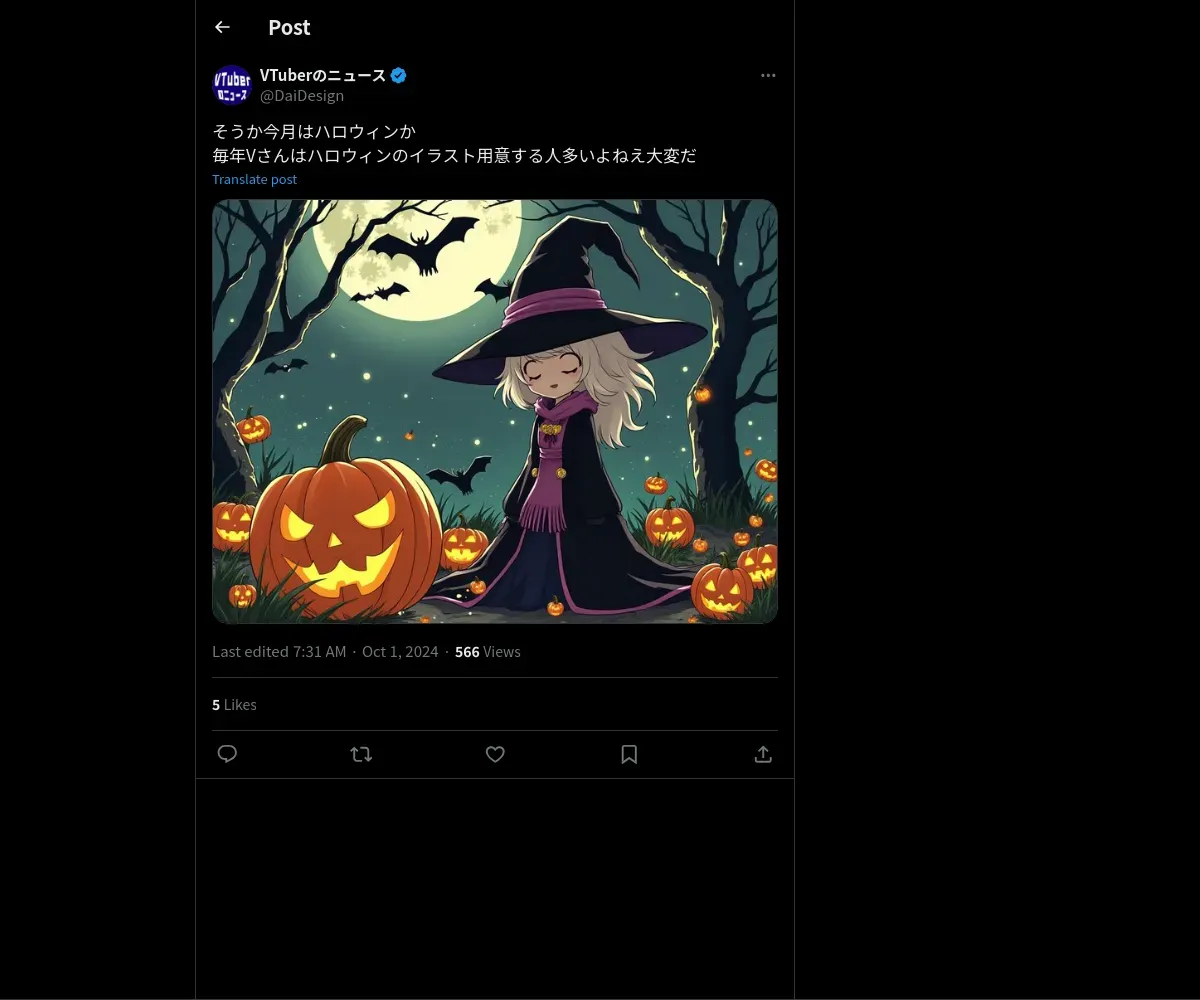Click the Translate post link
Viewport: 1200px width, 1000px height.
[x=254, y=179]
